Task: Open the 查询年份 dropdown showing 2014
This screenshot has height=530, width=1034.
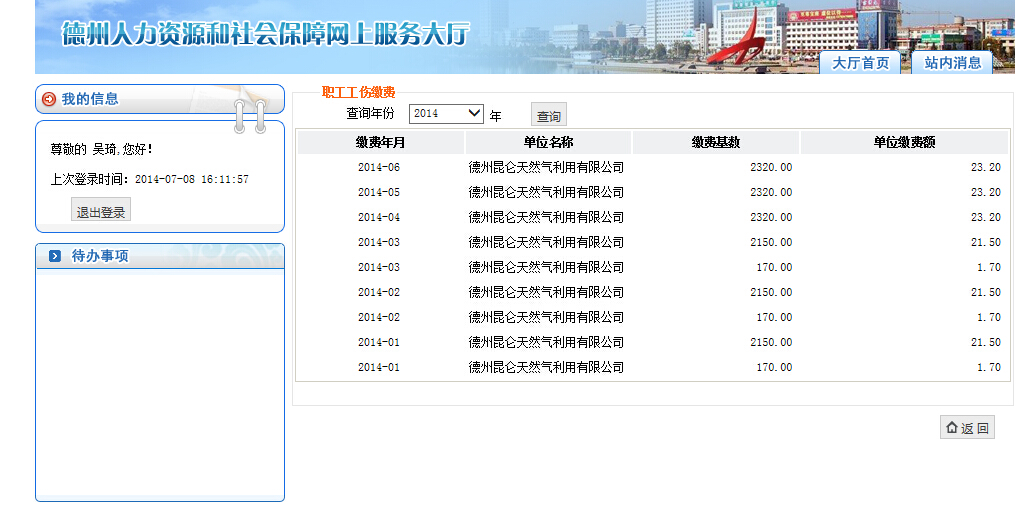Action: tap(446, 114)
